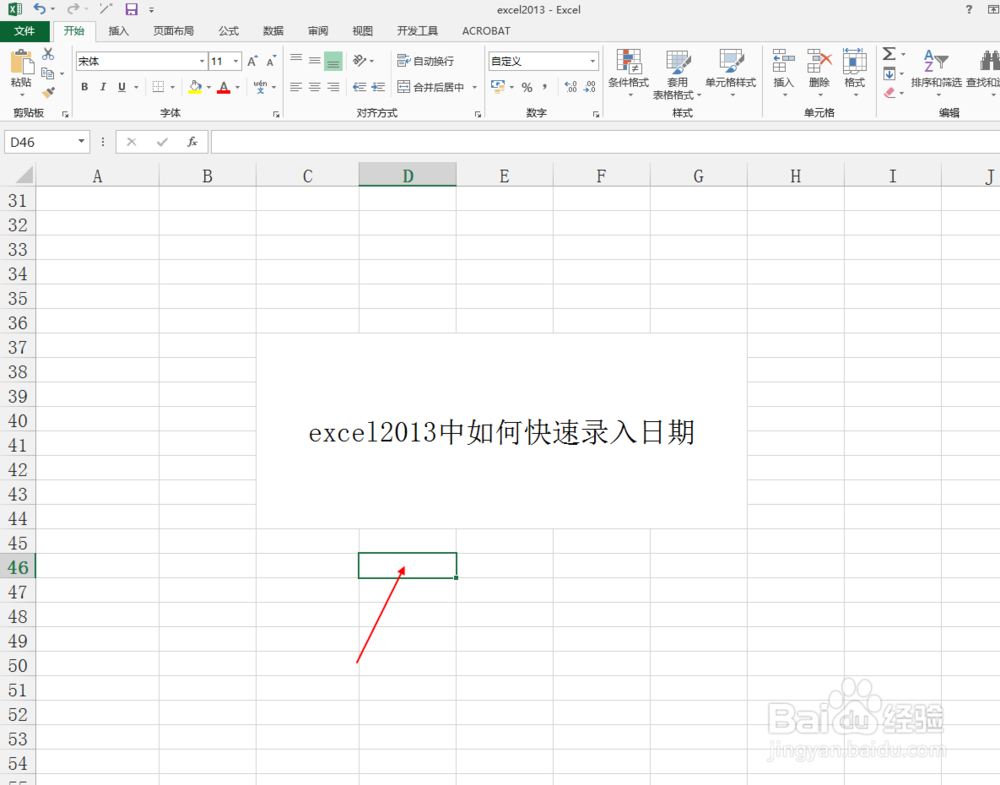Image resolution: width=1000 pixels, height=785 pixels.
Task: Click the Copy icon in clipboard group
Action: tap(48, 73)
